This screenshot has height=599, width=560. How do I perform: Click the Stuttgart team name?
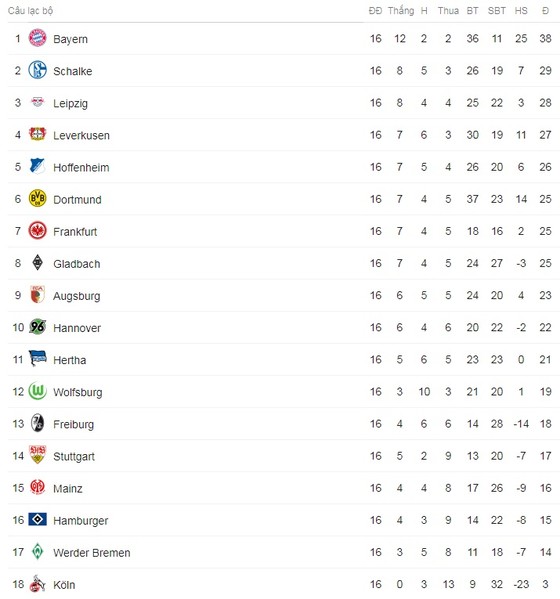pos(74,457)
